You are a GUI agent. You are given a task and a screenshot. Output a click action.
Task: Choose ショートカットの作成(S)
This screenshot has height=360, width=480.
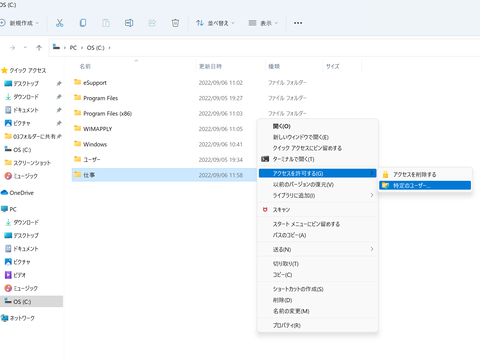click(318, 289)
